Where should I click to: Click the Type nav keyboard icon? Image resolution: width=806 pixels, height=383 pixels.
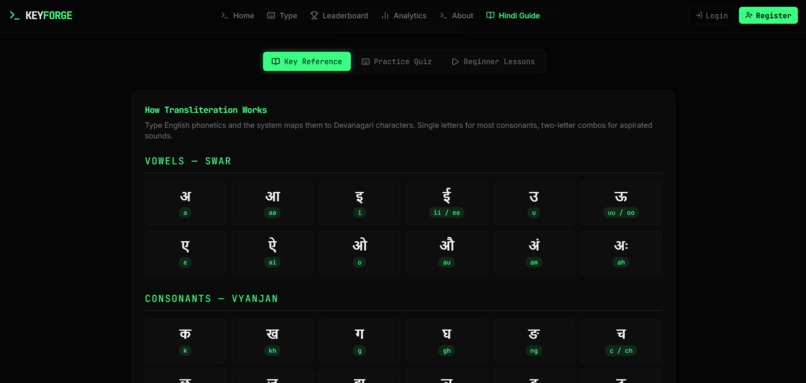coord(271,15)
